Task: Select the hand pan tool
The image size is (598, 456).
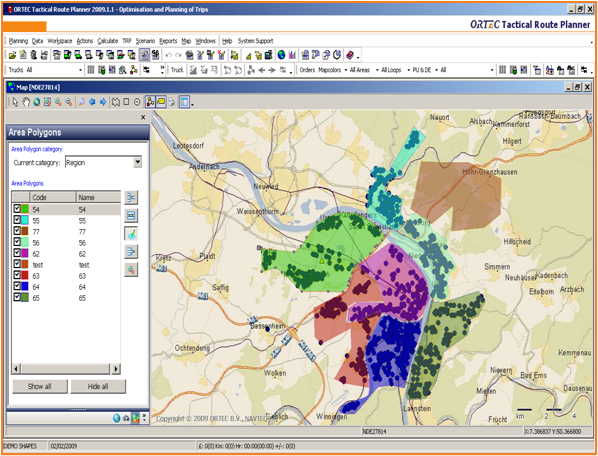Action: click(26, 102)
